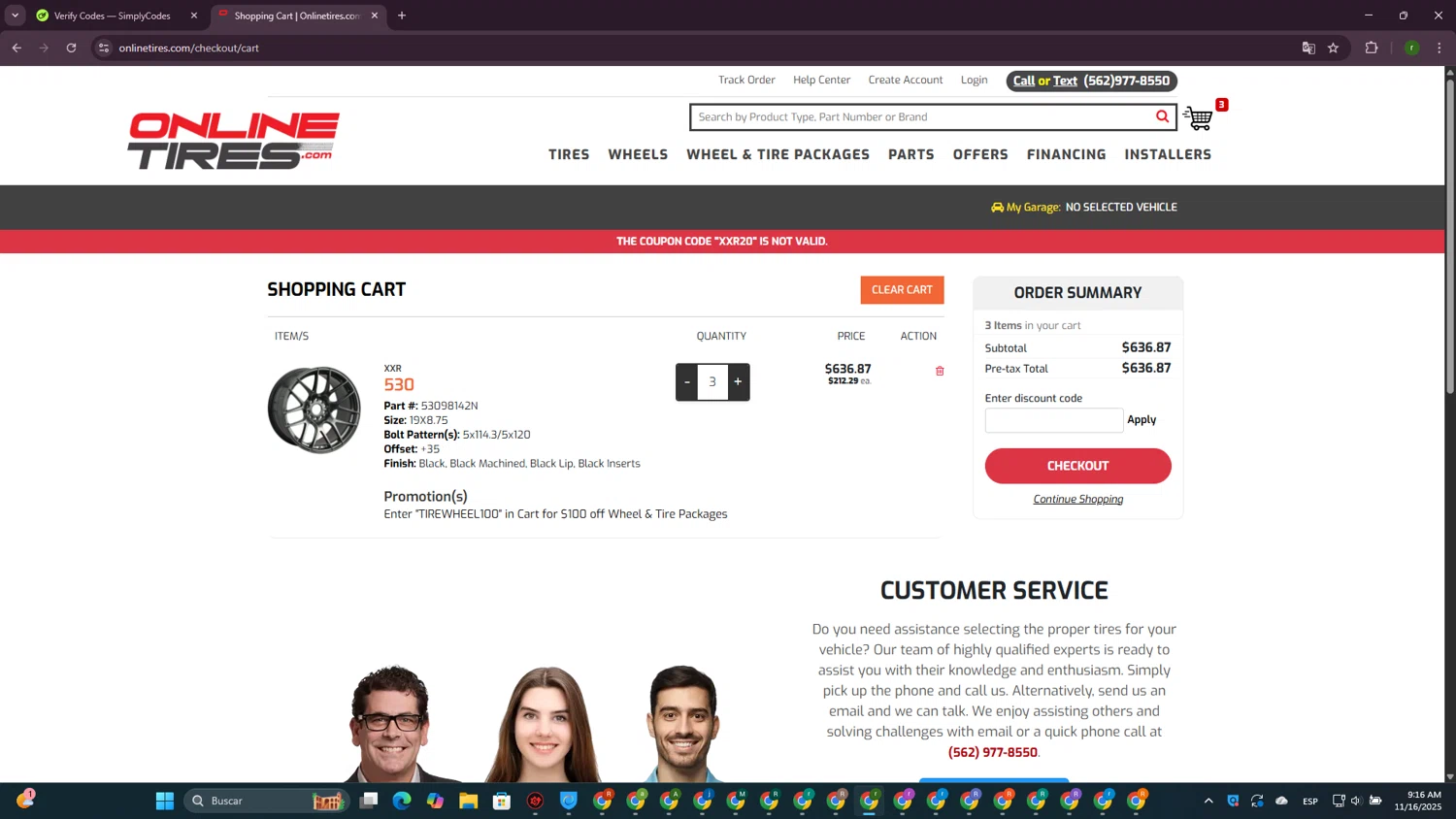Open a new browser tab

tap(402, 16)
